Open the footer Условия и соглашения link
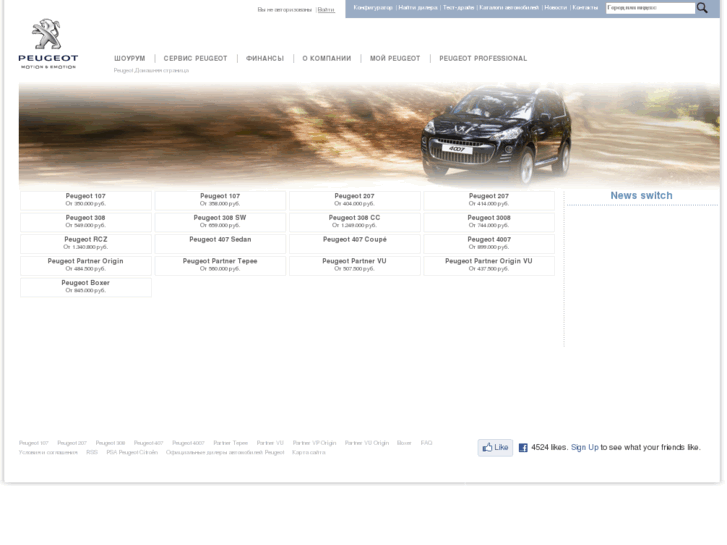 click(48, 453)
